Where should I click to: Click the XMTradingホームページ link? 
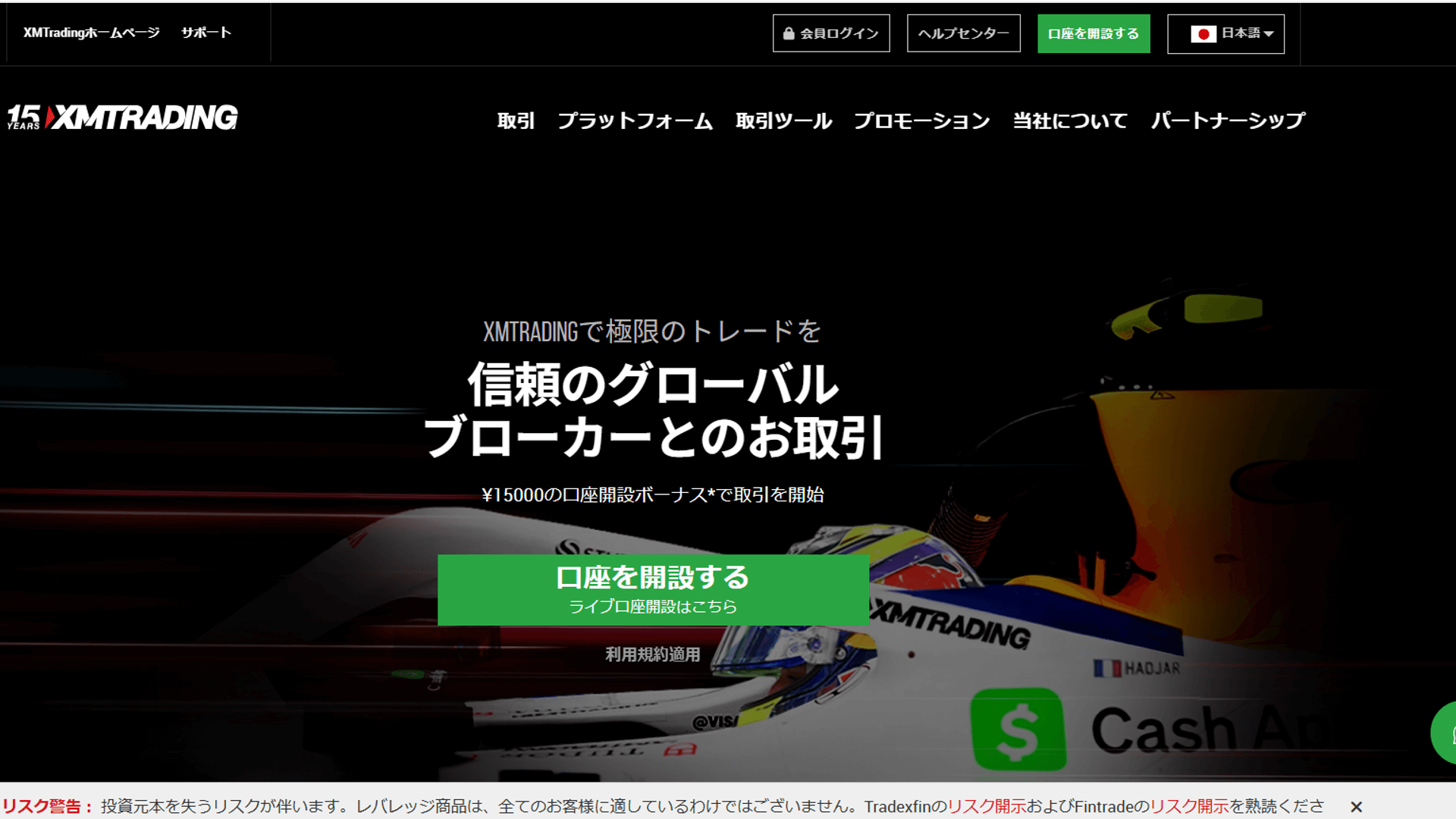coord(91,33)
